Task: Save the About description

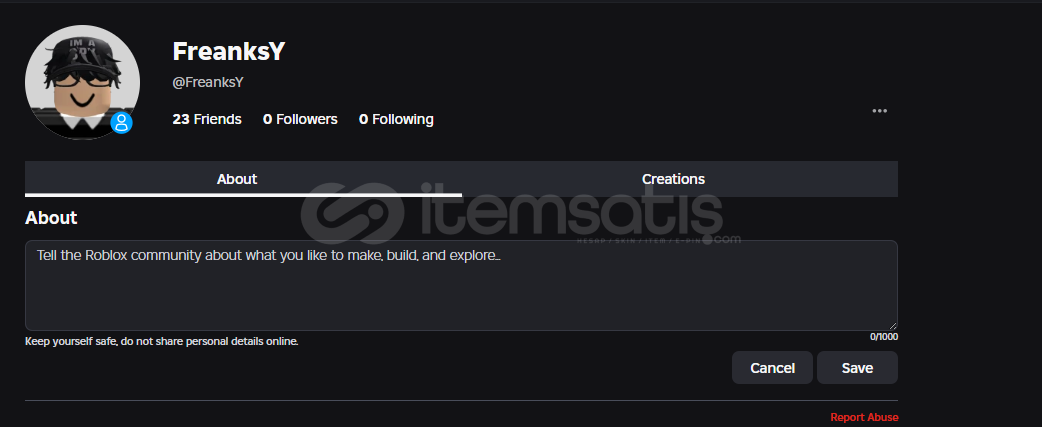Action: (857, 368)
